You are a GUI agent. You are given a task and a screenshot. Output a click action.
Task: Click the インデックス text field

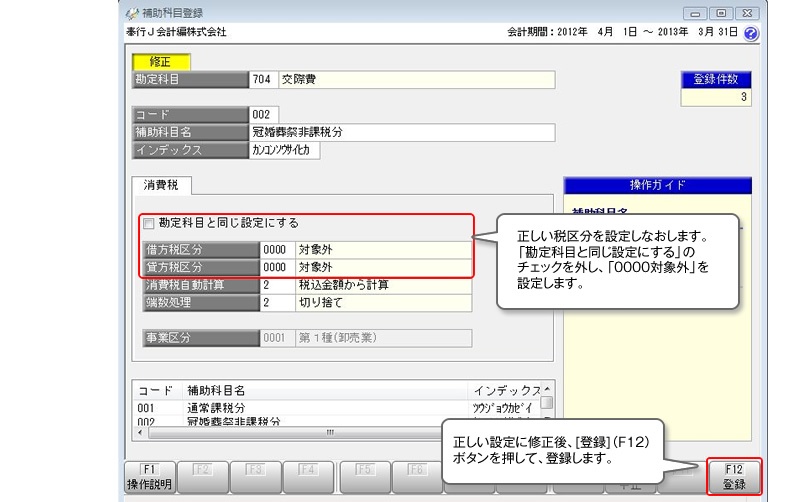coord(285,150)
